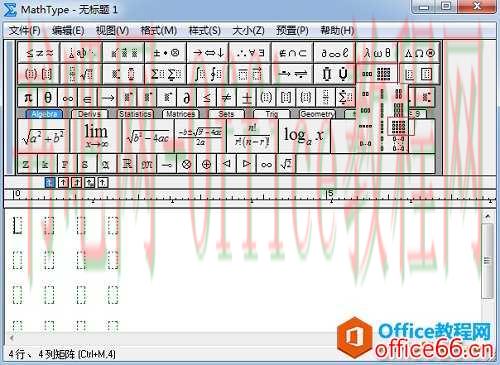Insert the log base a of x expression
Viewport: 500px width, 365px height.
point(304,136)
